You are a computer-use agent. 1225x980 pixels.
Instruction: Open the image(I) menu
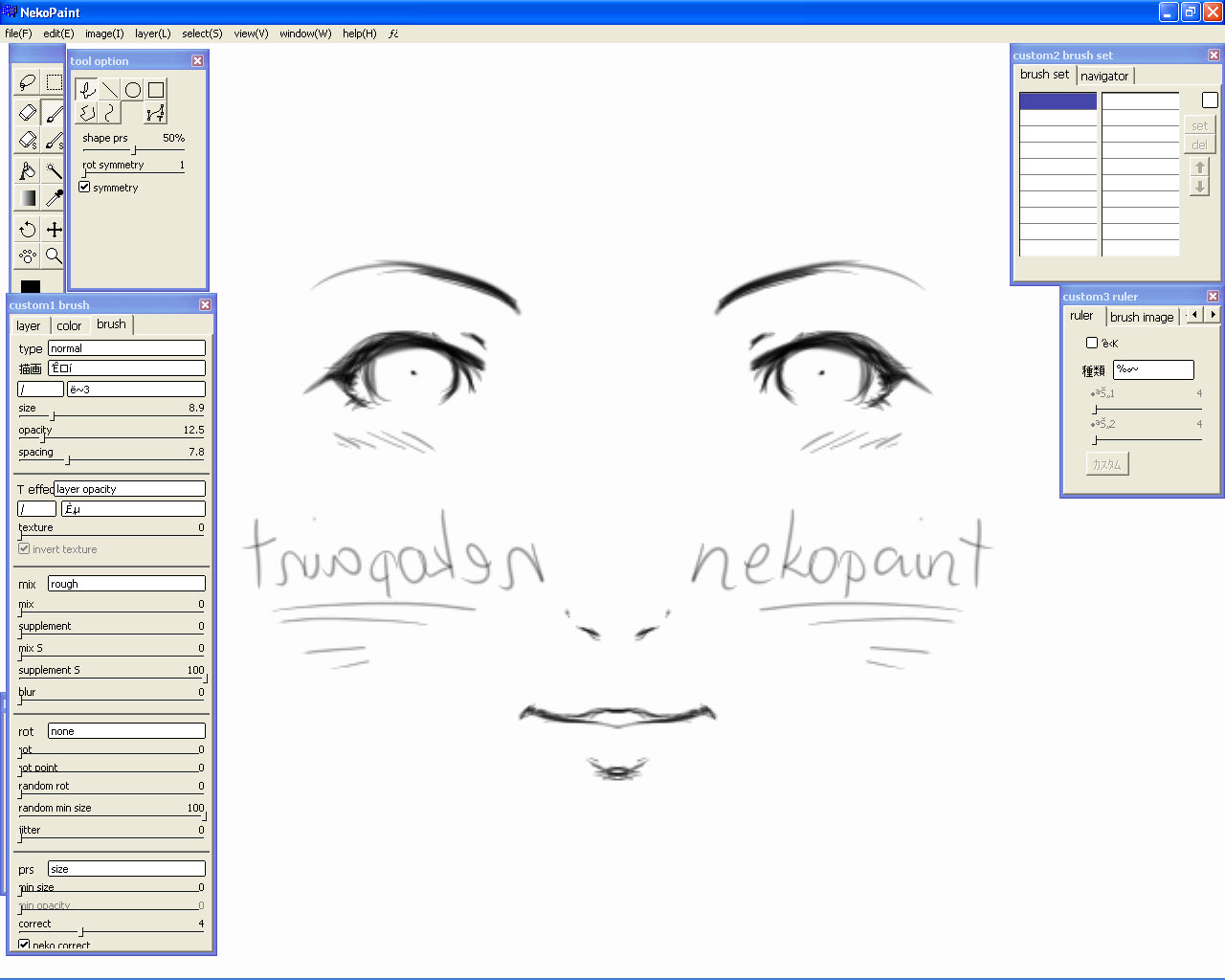pos(104,33)
